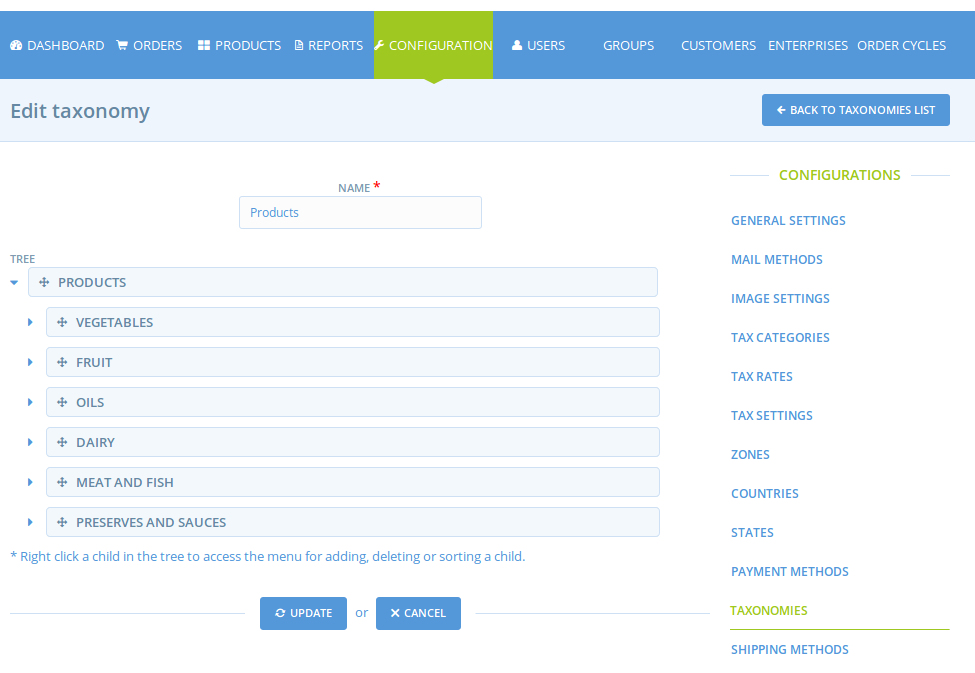The width and height of the screenshot is (975, 673).
Task: Click the move handle icon beside FRUIT
Action: [62, 362]
